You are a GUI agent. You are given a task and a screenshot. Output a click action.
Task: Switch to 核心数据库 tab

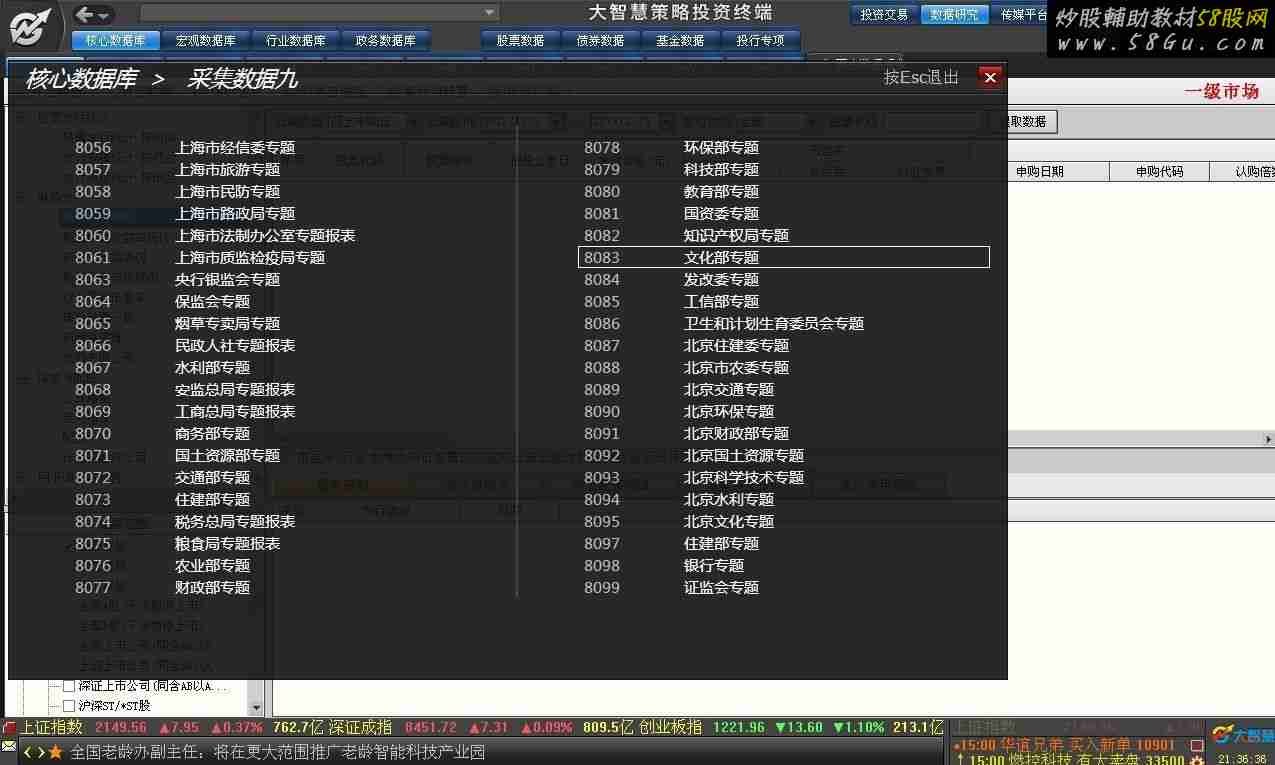pyautogui.click(x=115, y=40)
